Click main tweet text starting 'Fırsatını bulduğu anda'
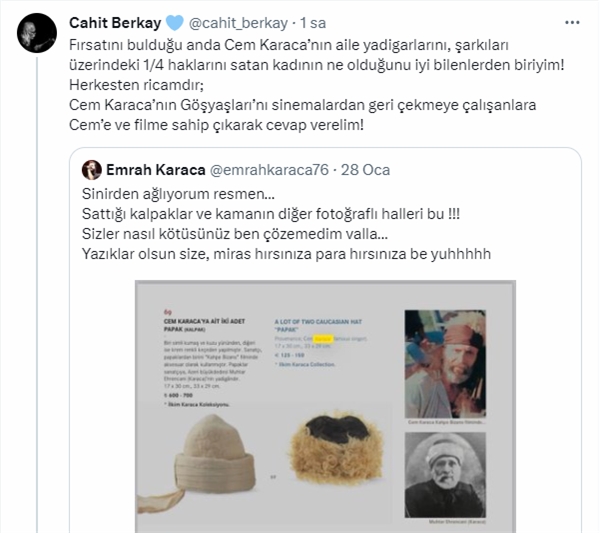Image resolution: width=600 pixels, height=533 pixels. pos(317,85)
